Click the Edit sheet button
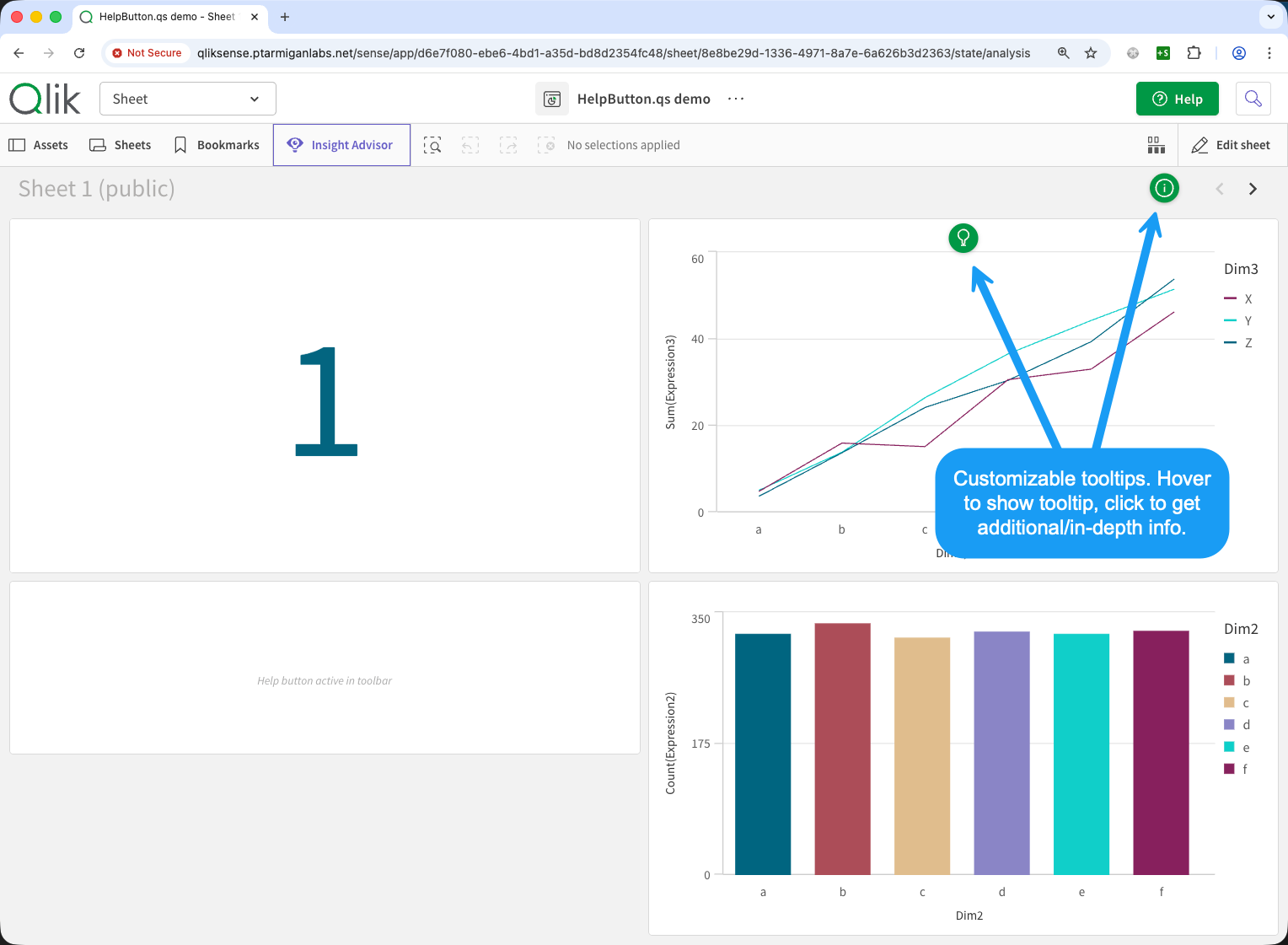 (x=1231, y=145)
